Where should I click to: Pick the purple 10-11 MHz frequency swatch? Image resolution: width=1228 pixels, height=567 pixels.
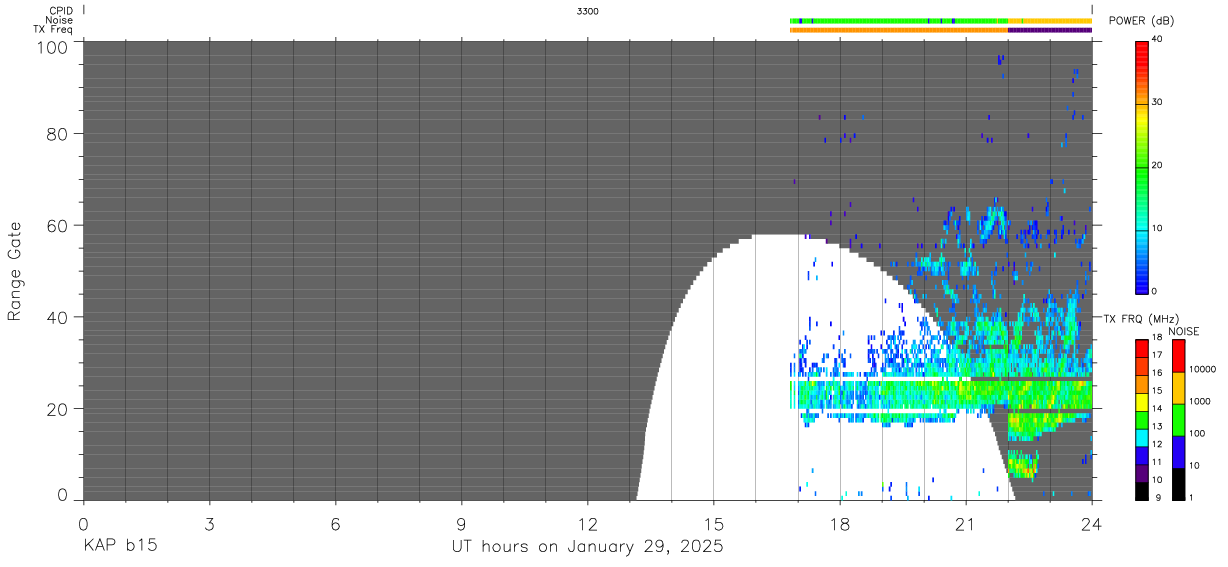point(1142,472)
